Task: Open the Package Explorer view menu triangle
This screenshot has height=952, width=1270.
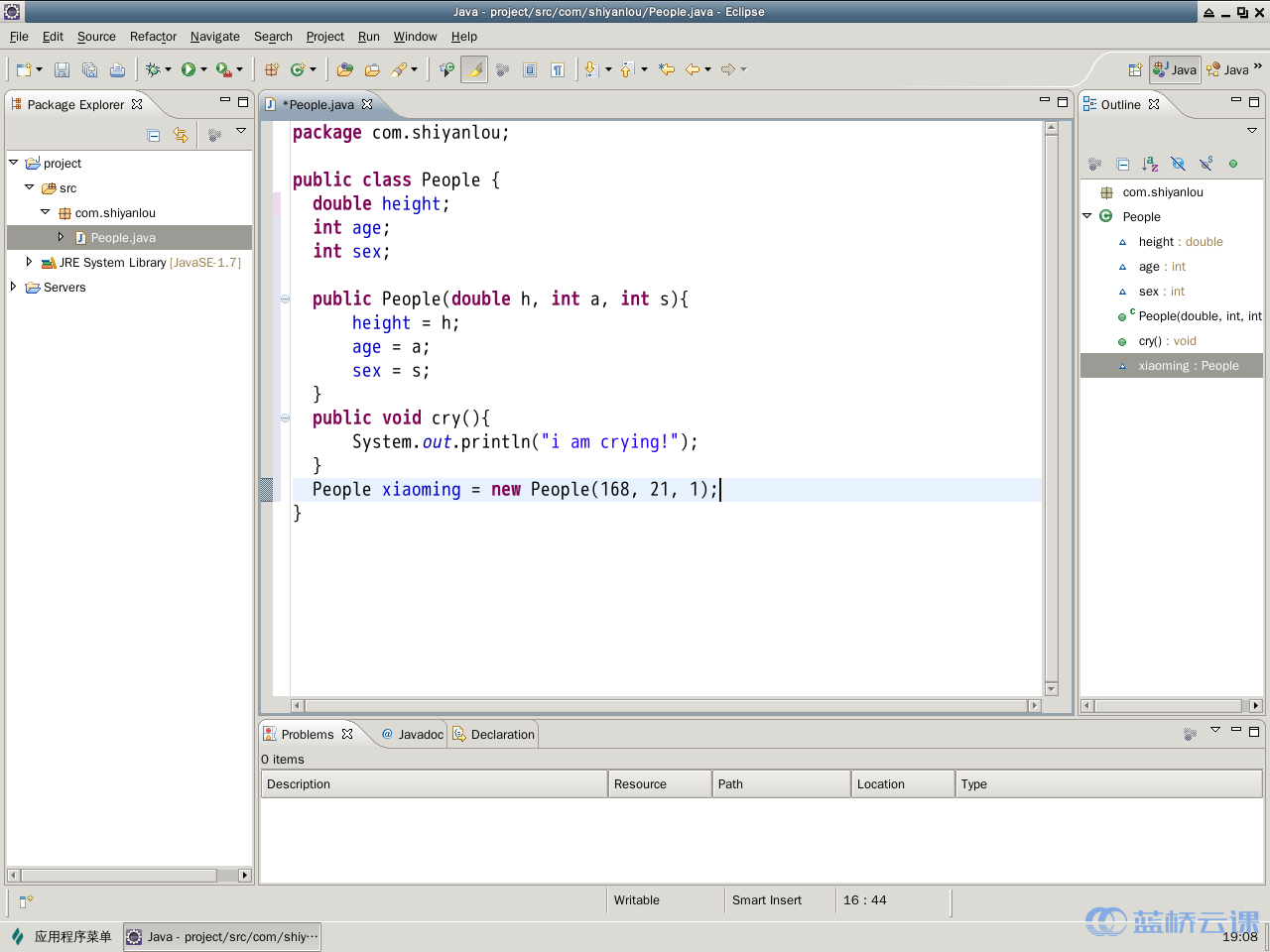Action: [241, 130]
